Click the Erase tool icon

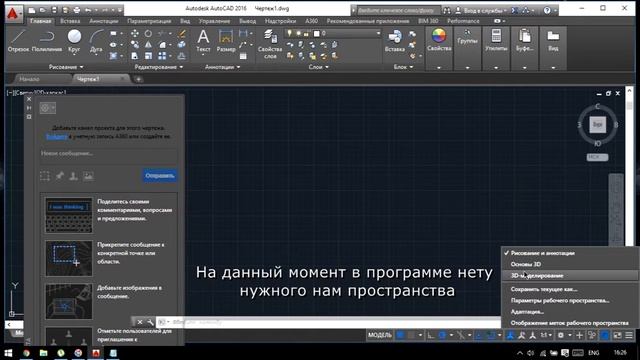[x=182, y=33]
